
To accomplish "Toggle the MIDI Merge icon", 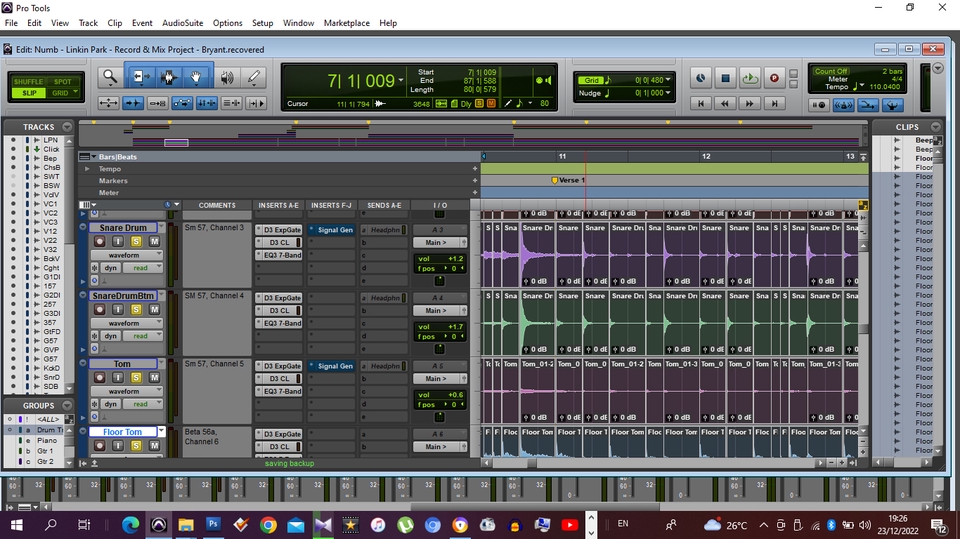I will tap(868, 105).
